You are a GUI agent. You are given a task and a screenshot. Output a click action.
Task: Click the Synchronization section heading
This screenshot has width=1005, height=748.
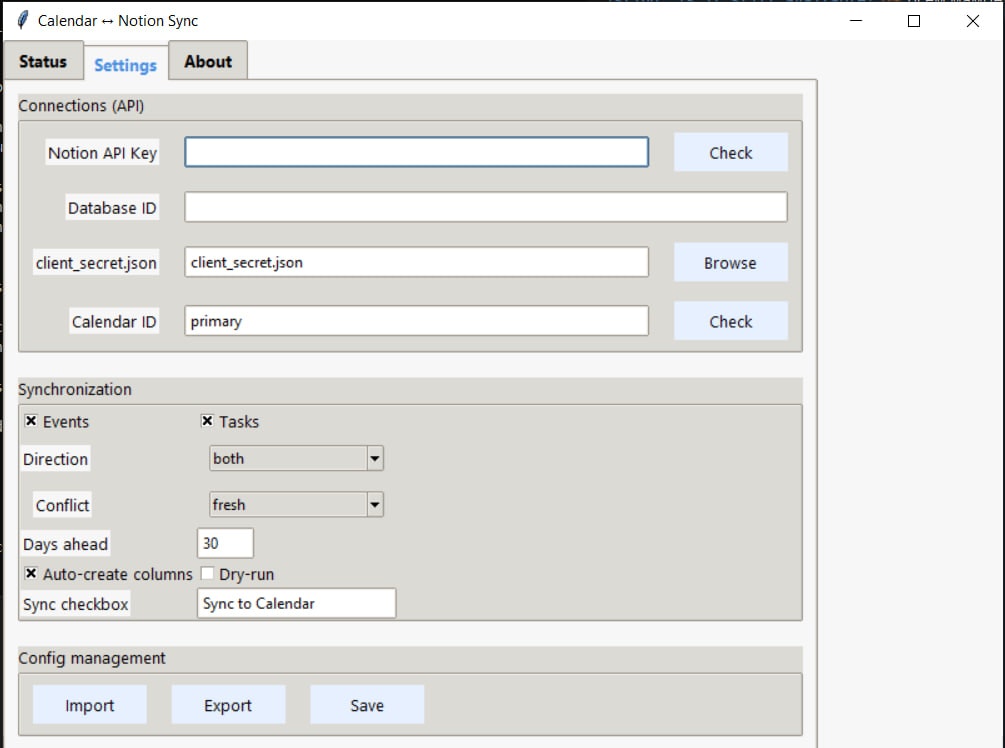[x=75, y=389]
